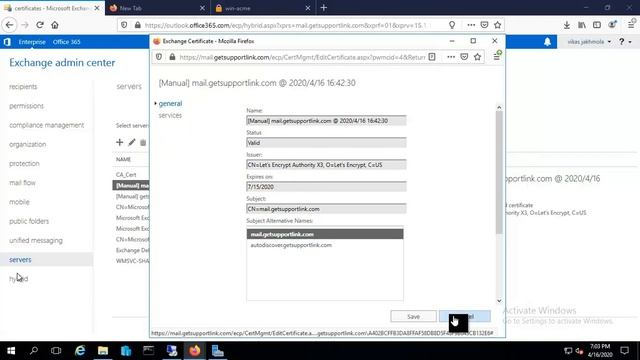Toggle reader view in popup address bar
The height and width of the screenshot is (360, 640).
(x=432, y=57)
